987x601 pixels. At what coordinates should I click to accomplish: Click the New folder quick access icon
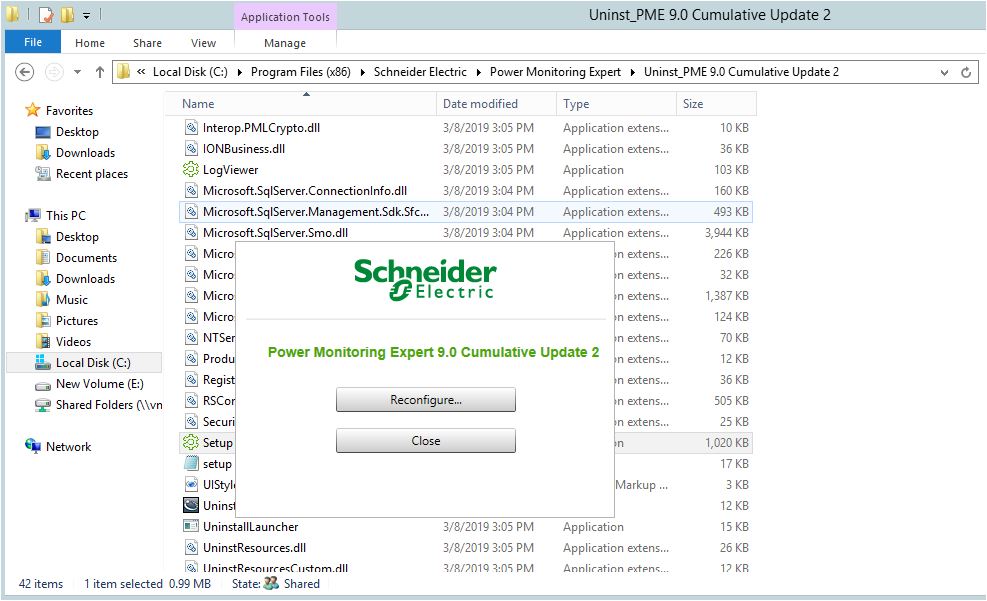(x=67, y=14)
